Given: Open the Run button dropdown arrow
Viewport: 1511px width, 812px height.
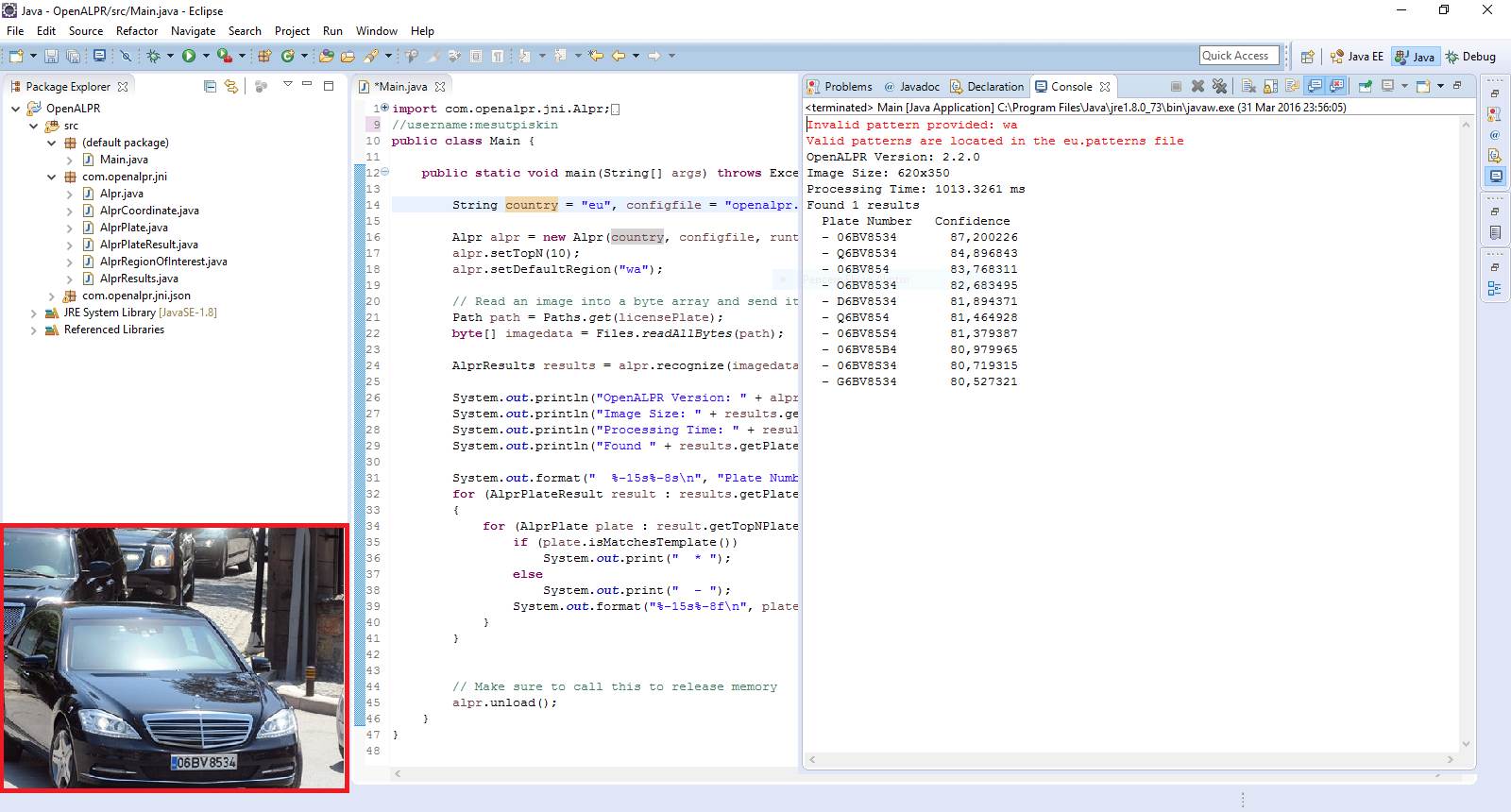Looking at the screenshot, I should (x=206, y=57).
